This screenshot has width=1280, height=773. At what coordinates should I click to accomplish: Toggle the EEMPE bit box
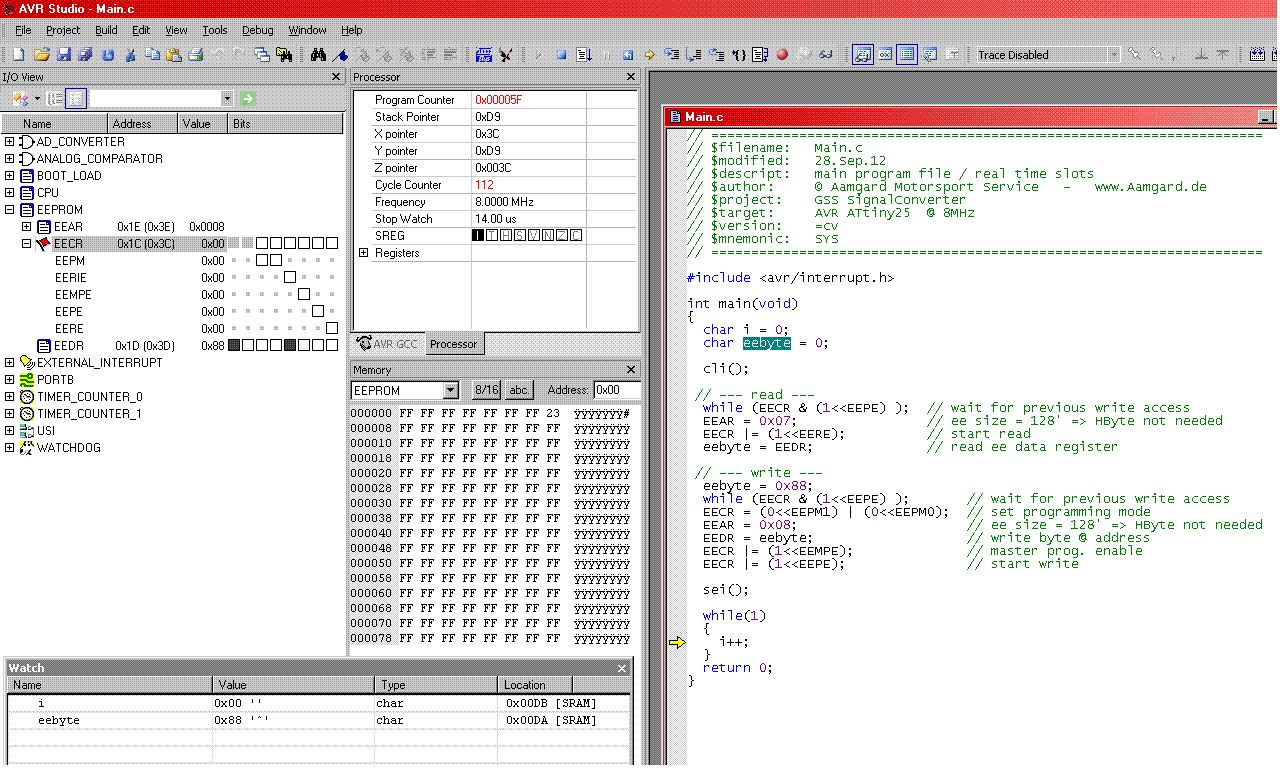click(304, 294)
